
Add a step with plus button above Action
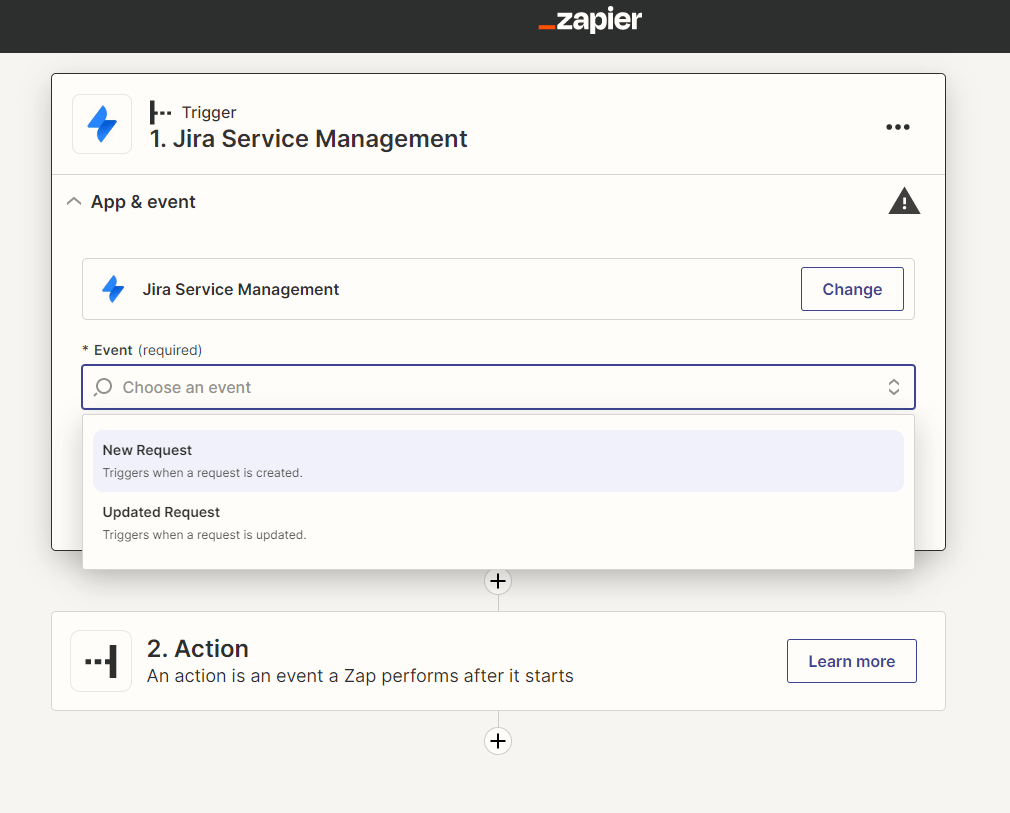[498, 581]
